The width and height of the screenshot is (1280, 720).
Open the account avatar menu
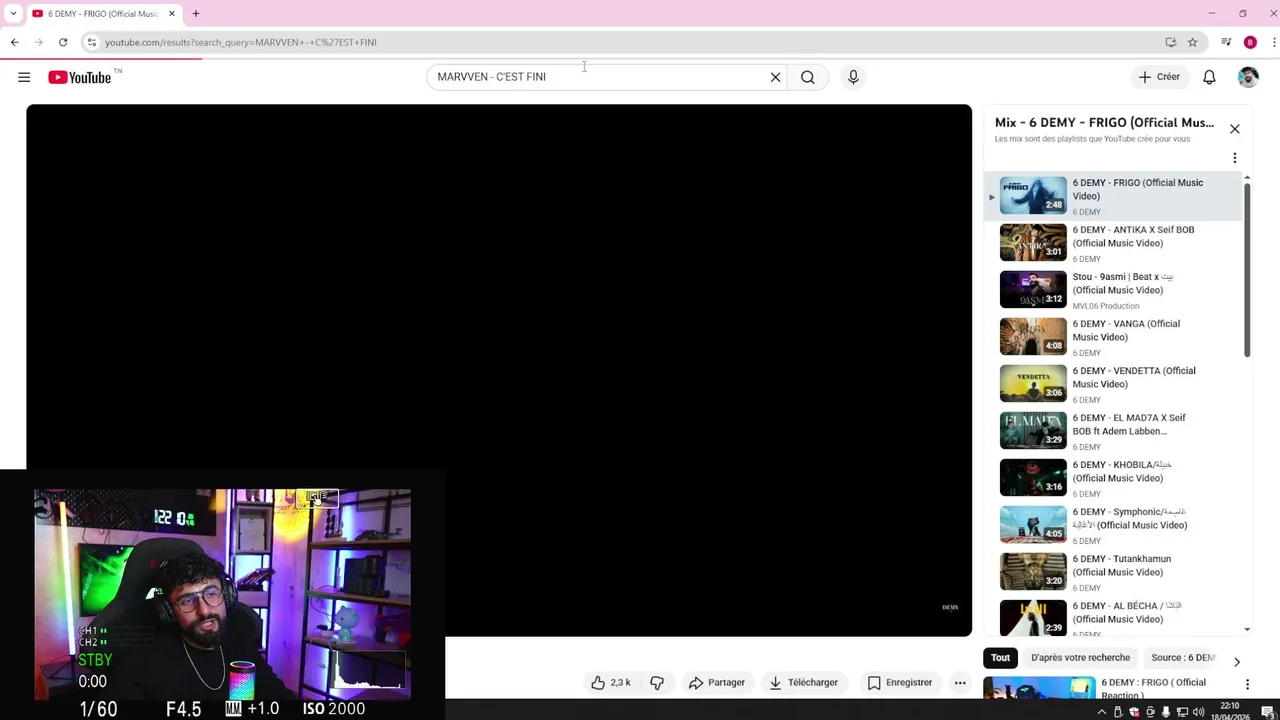click(1248, 77)
